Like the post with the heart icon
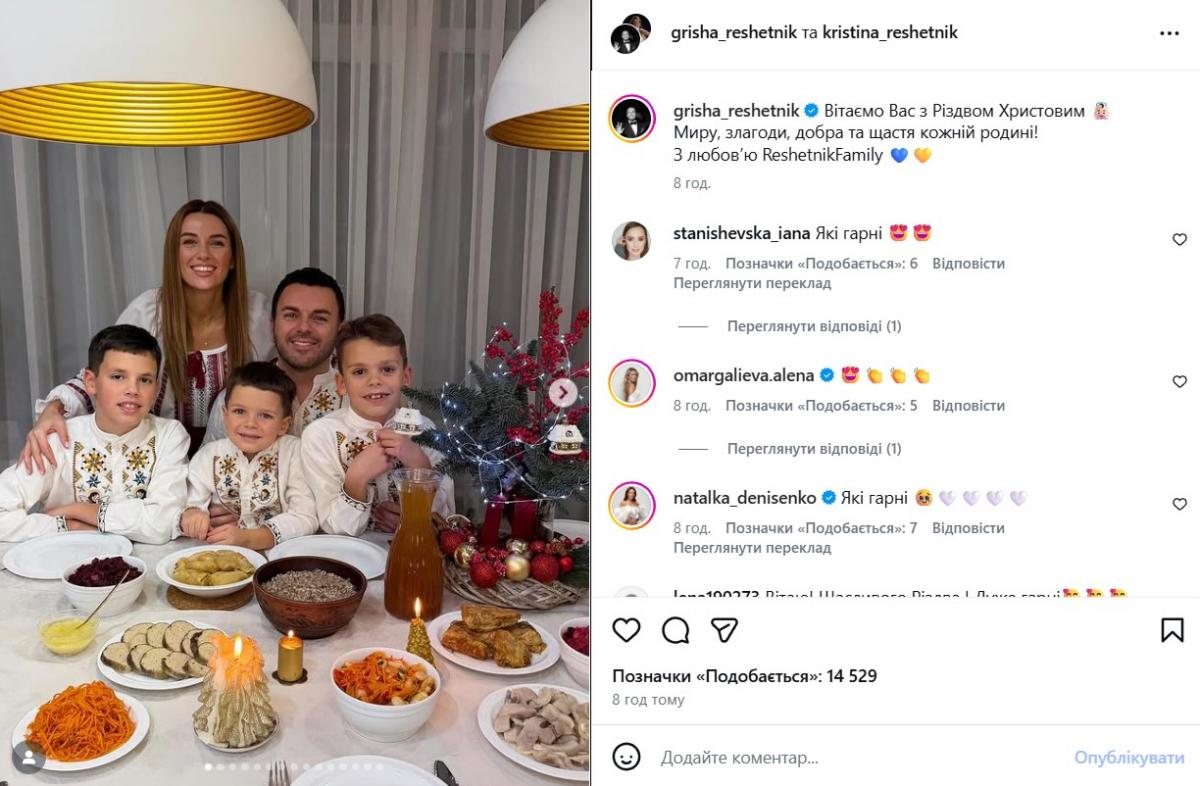 tap(626, 630)
